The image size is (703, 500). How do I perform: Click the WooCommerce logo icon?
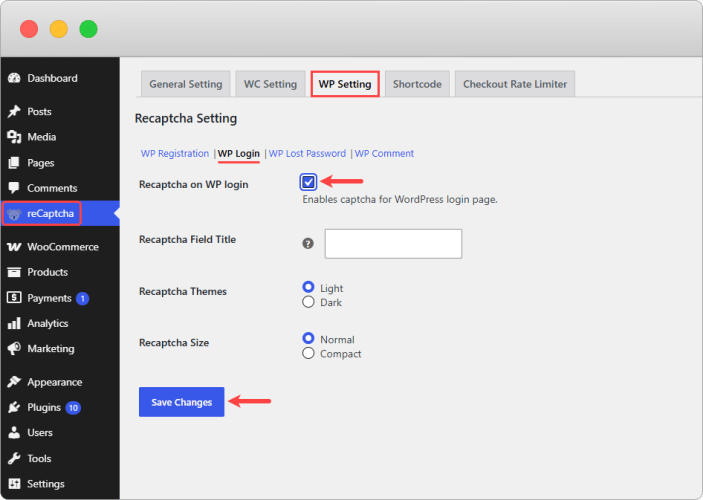click(x=14, y=247)
